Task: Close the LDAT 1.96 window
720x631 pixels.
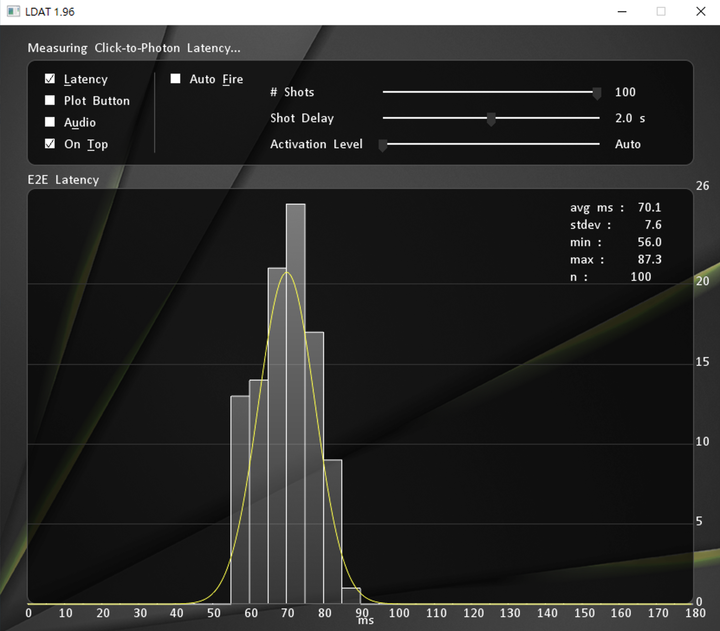Action: pyautogui.click(x=700, y=11)
